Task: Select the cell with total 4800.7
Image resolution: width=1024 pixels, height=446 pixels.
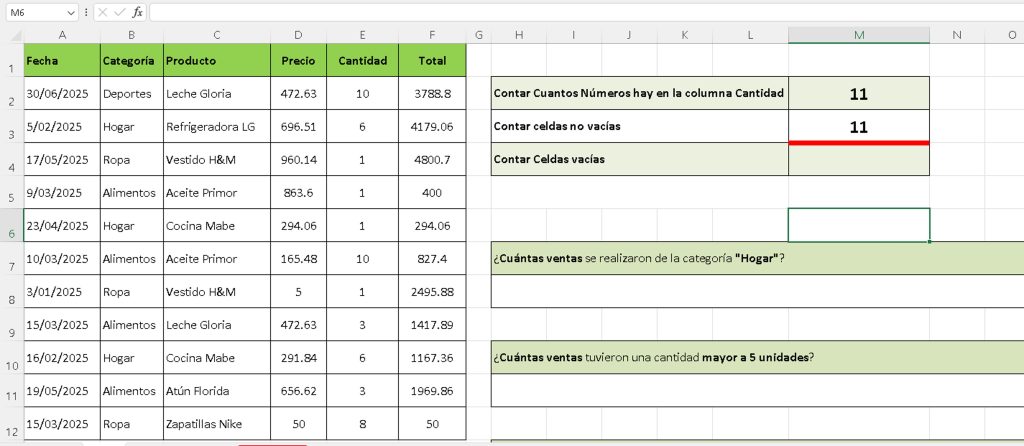Action: 432,160
